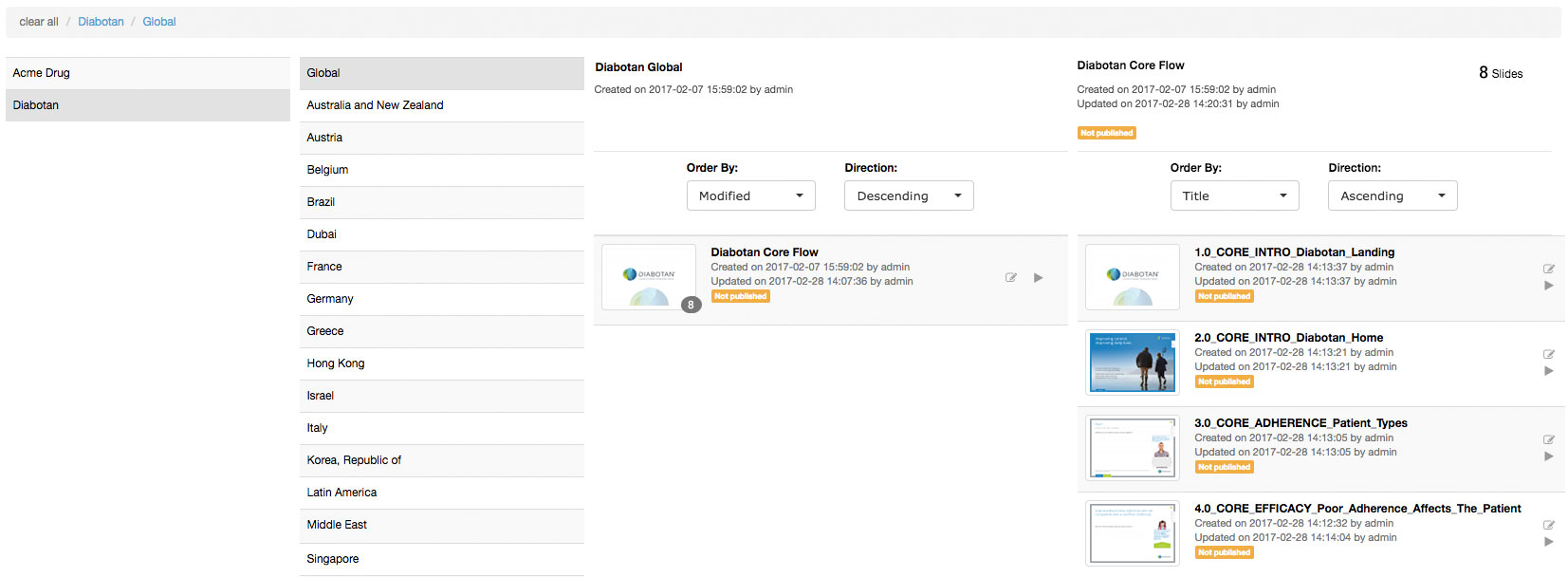Click the Diabotan Core Flow presentation title
1568x577 pixels.
(x=765, y=252)
